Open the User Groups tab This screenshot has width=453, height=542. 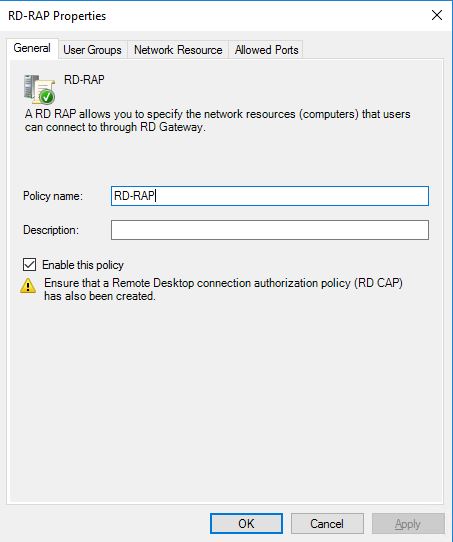click(x=93, y=50)
